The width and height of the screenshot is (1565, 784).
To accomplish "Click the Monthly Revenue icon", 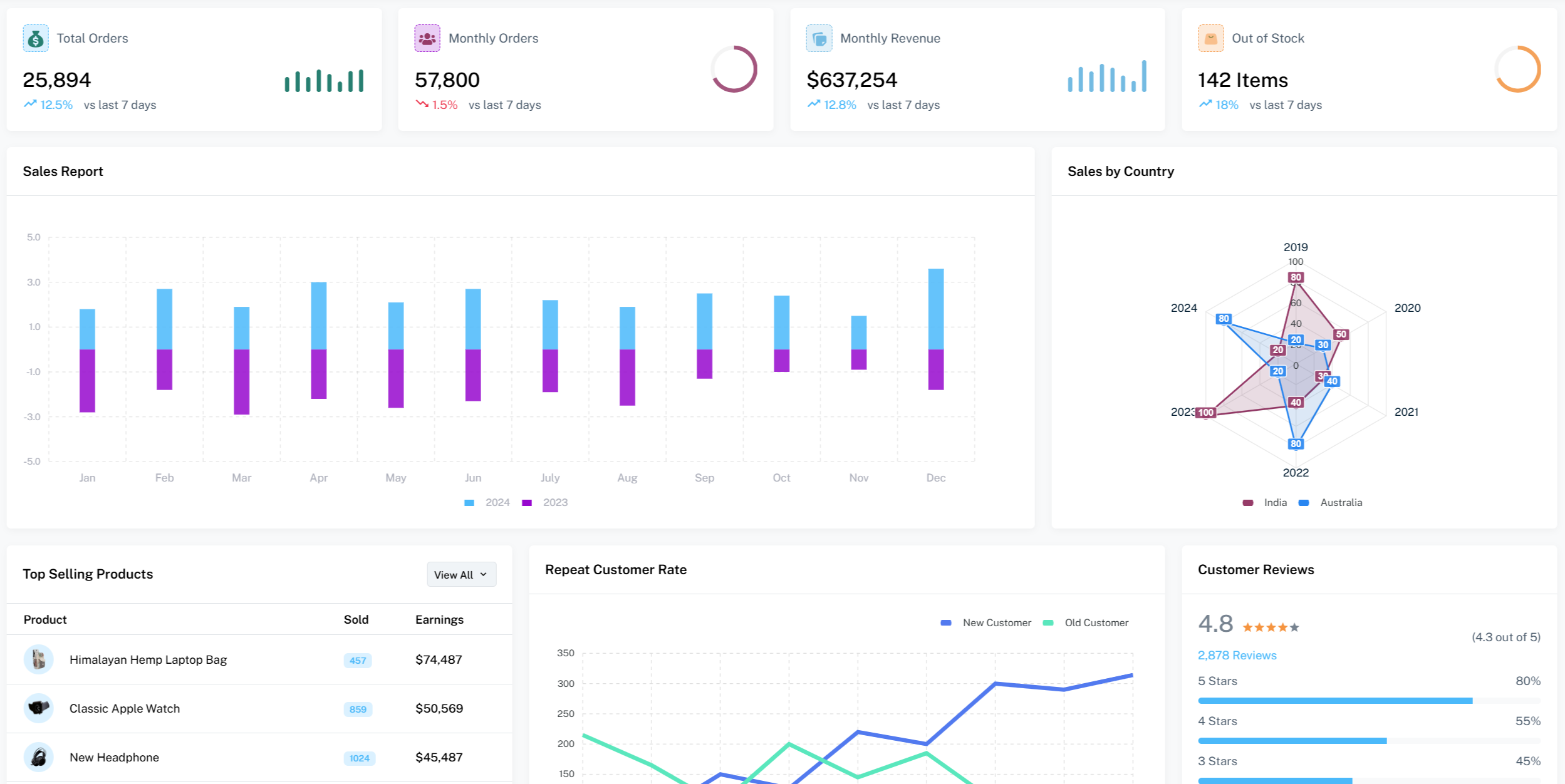I will (819, 38).
